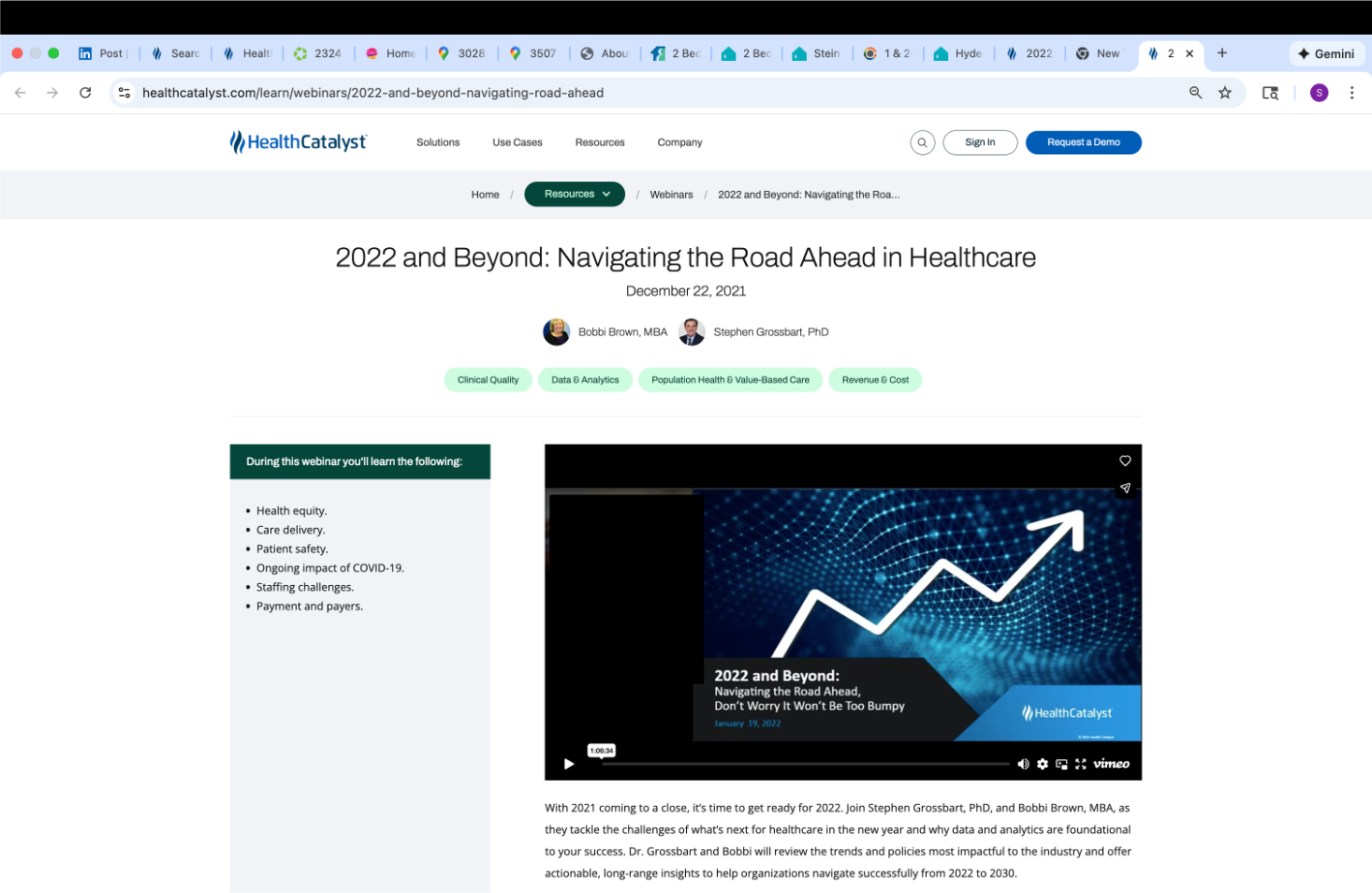Open Google Lens search icon in toolbar
This screenshot has height=893, width=1372.
(1270, 93)
